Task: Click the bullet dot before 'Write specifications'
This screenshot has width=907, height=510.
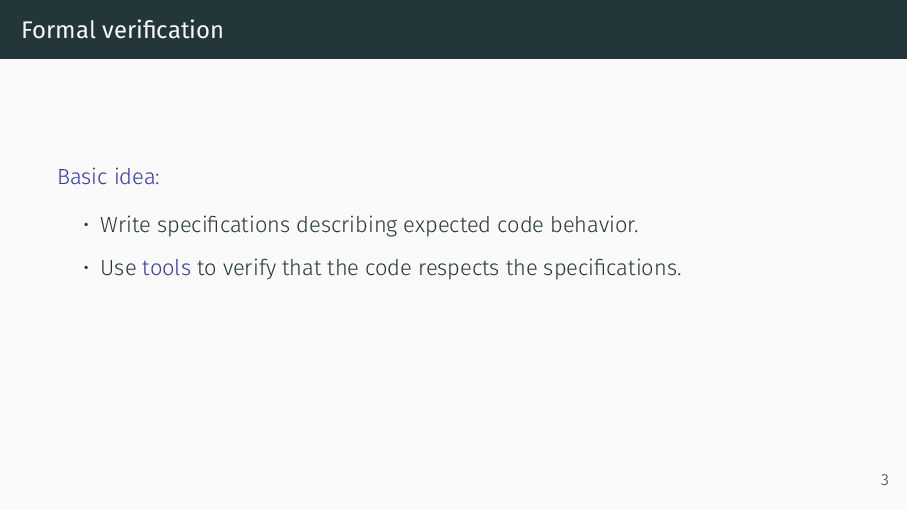Action: pyautogui.click(x=86, y=224)
